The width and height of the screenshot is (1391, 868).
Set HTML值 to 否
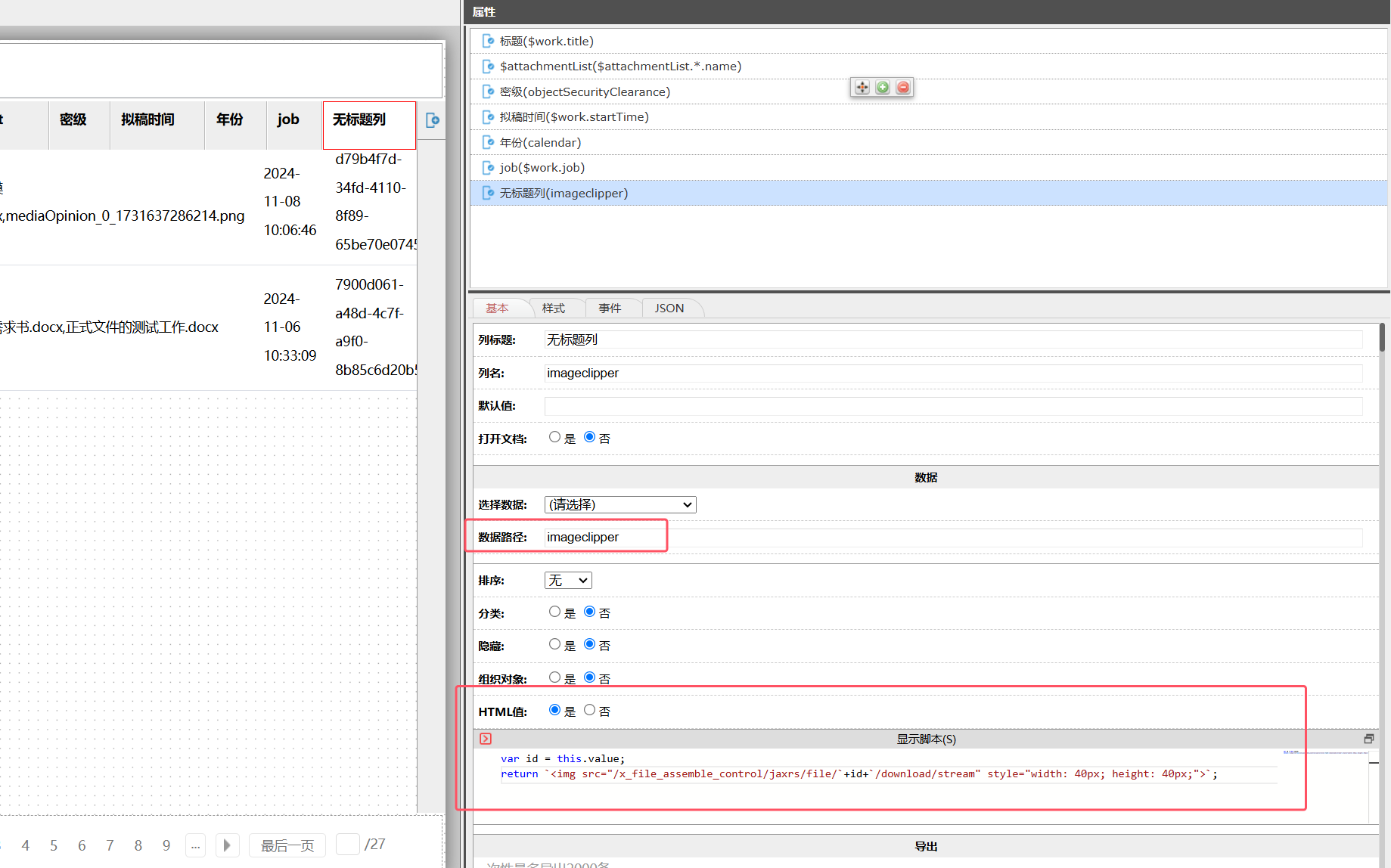(589, 710)
